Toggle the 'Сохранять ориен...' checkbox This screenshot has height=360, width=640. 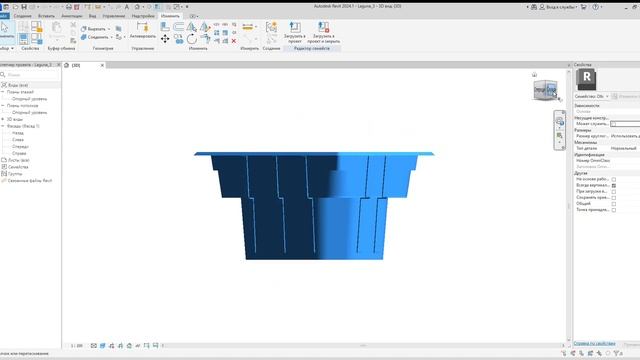point(613,198)
